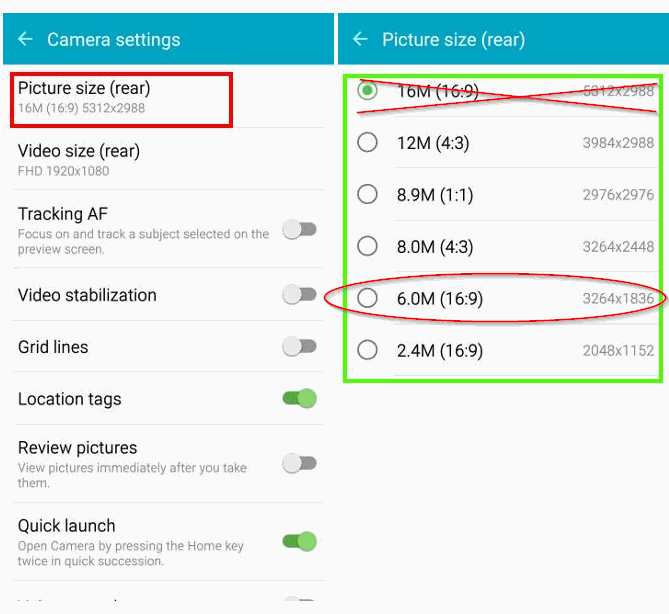
Task: Turn on Video stabilization toggle
Action: click(299, 294)
